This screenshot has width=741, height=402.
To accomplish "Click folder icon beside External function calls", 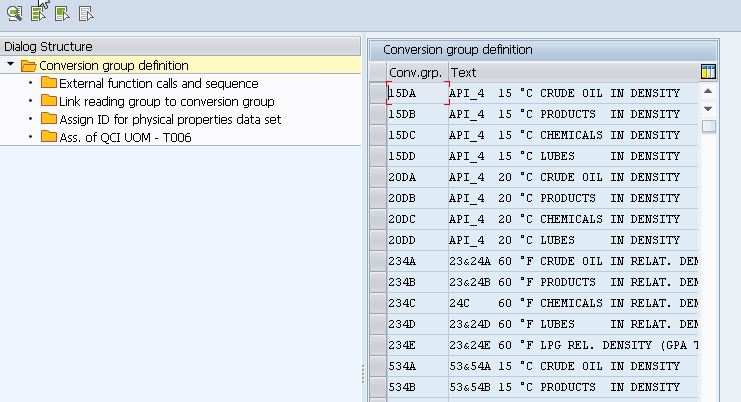I will (x=49, y=83).
